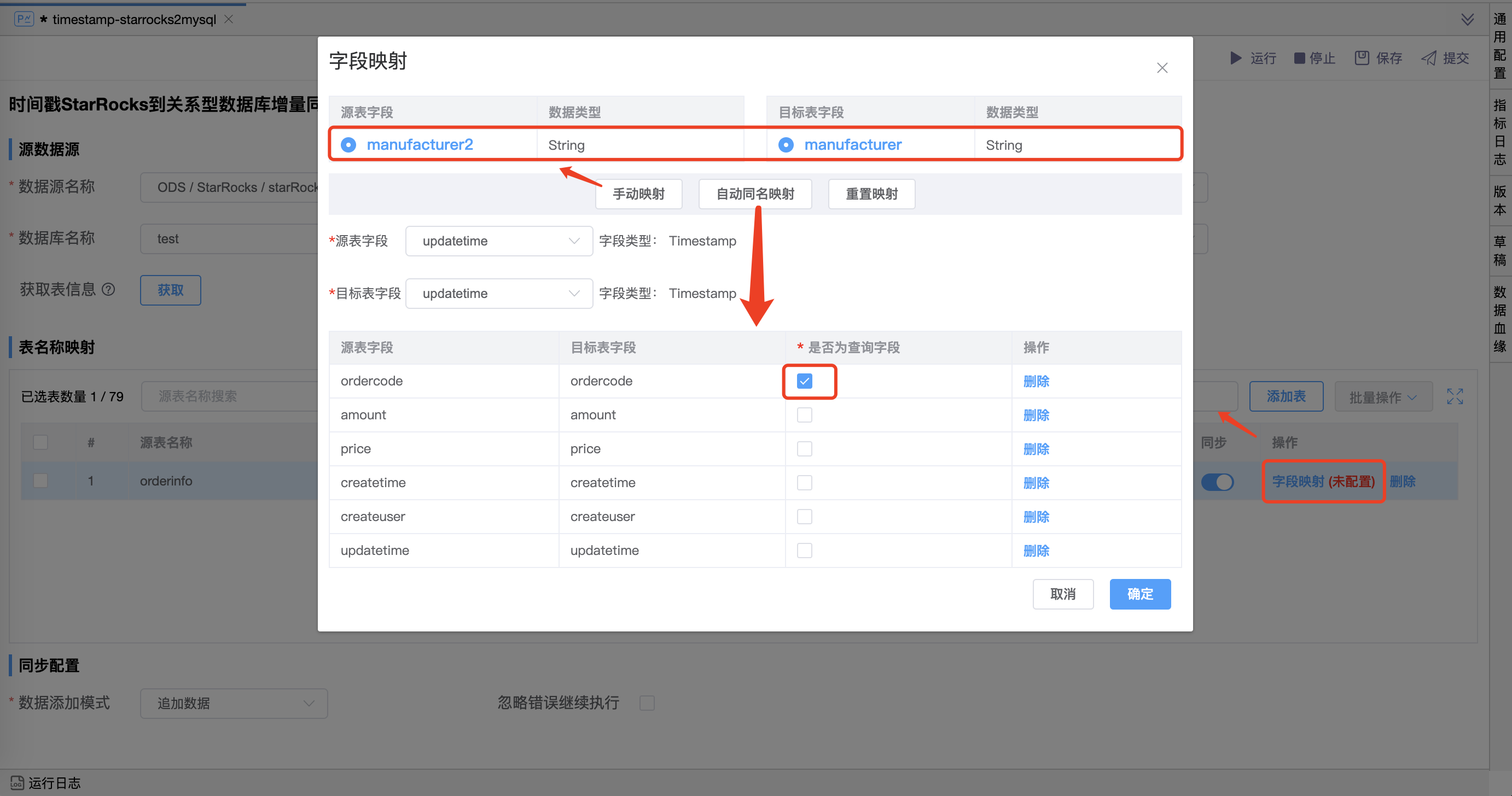Select the manufacturer2 source field radio button
This screenshot has height=796, width=1512.
click(348, 145)
